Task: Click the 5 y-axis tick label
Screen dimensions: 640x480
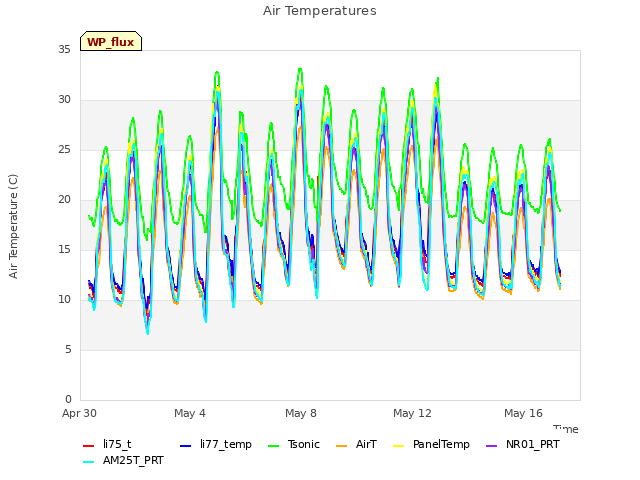Action: tap(68, 349)
